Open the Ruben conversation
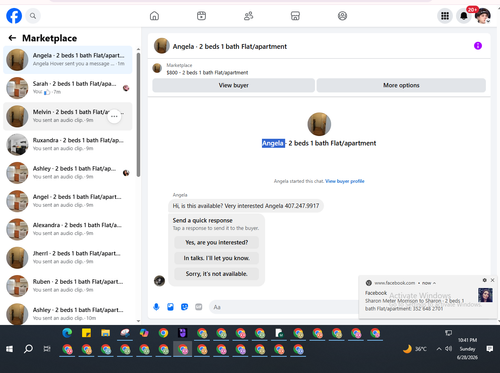This screenshot has width=500, height=373. pyautogui.click(x=68, y=286)
